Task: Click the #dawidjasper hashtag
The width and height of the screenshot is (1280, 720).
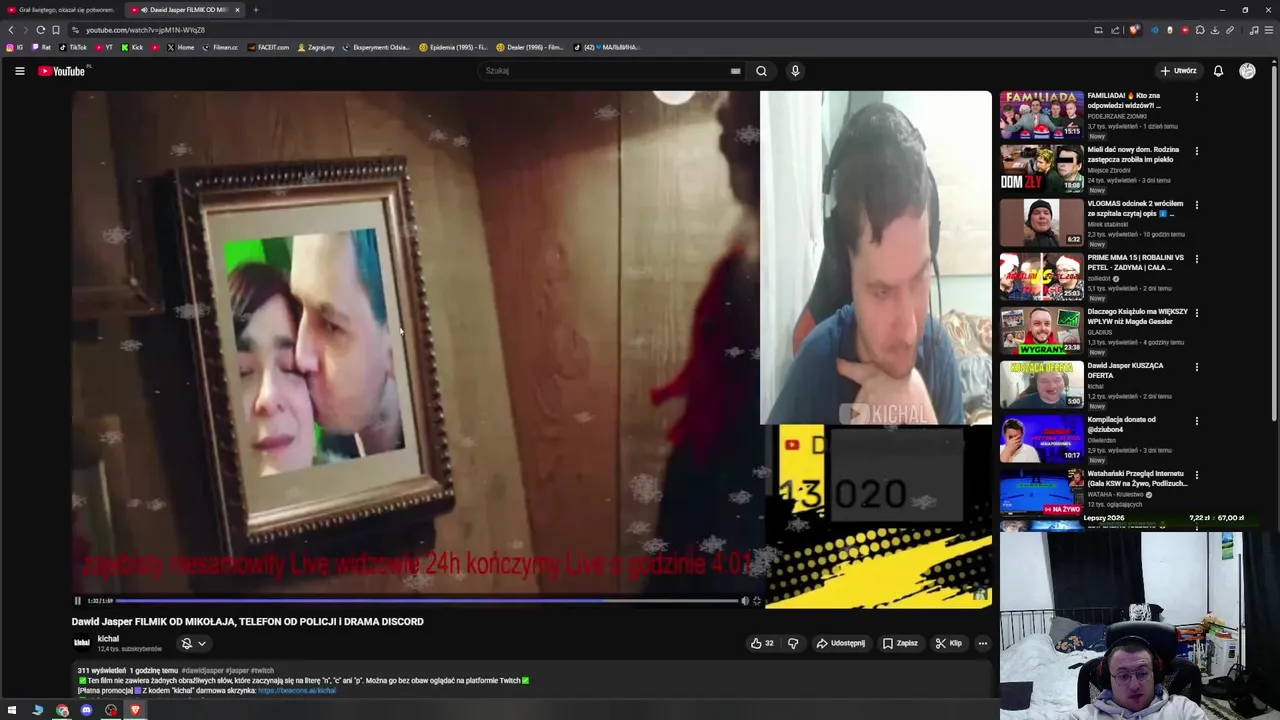Action: (x=202, y=670)
